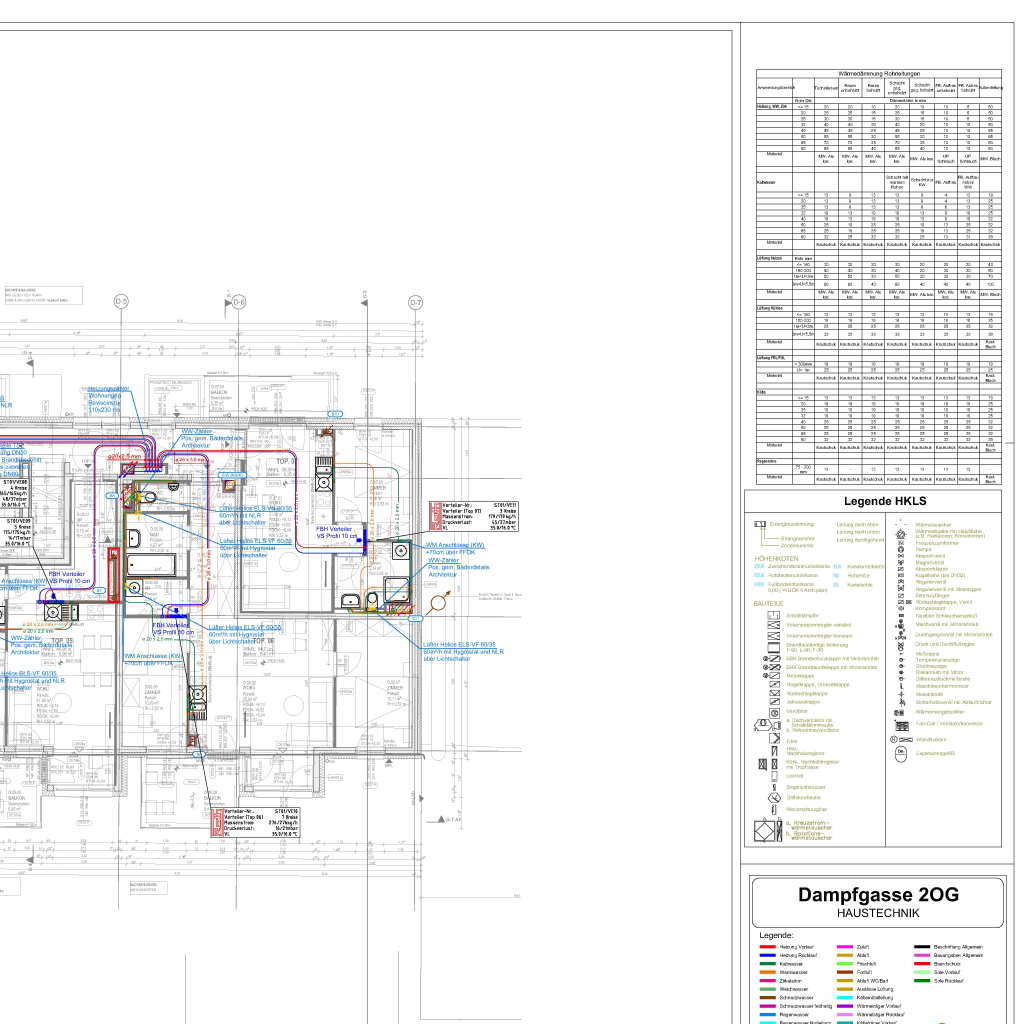The image size is (1024, 1024).
Task: Click the D-7 grid axis marker
Action: coord(416,301)
